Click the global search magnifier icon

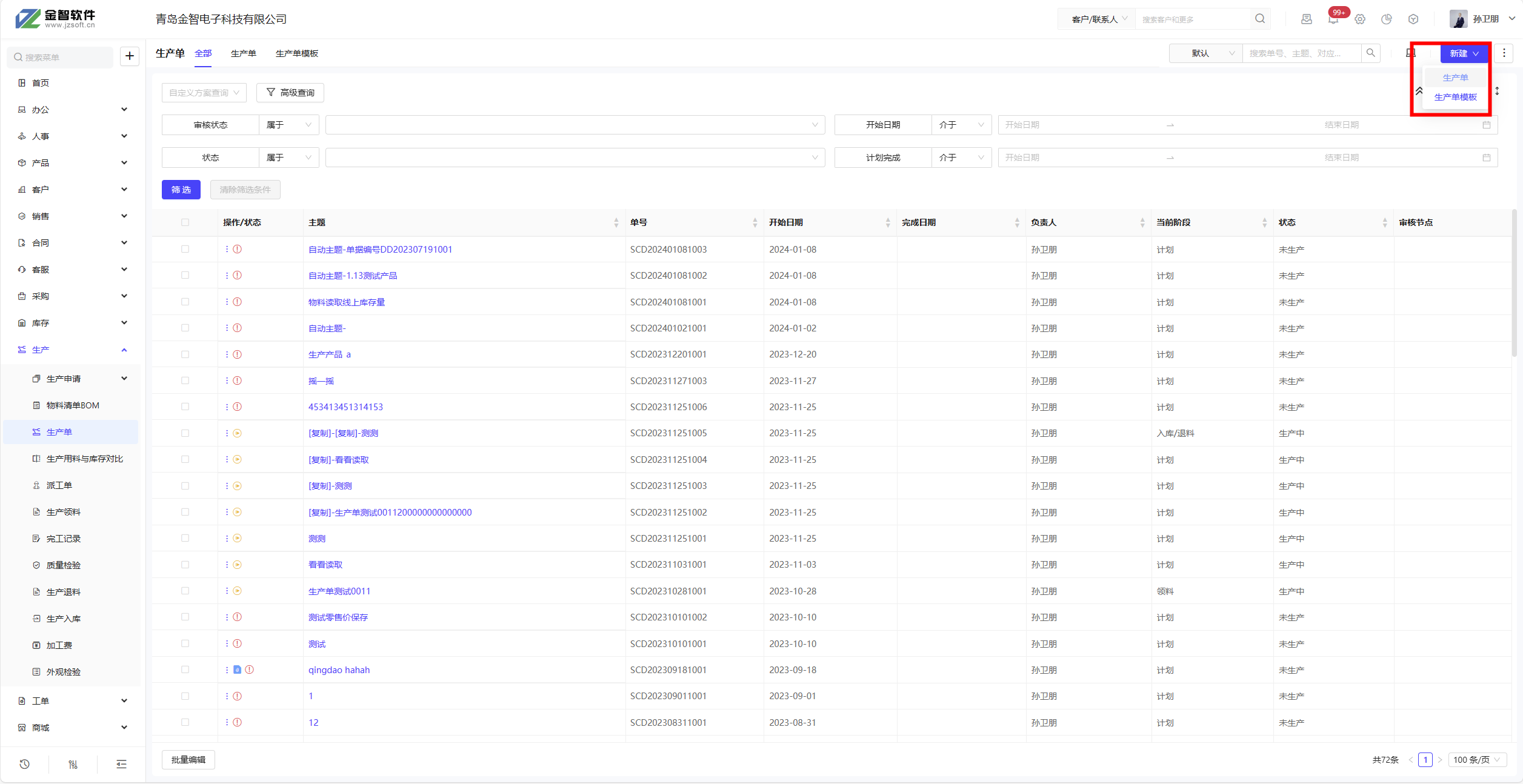[x=1260, y=19]
